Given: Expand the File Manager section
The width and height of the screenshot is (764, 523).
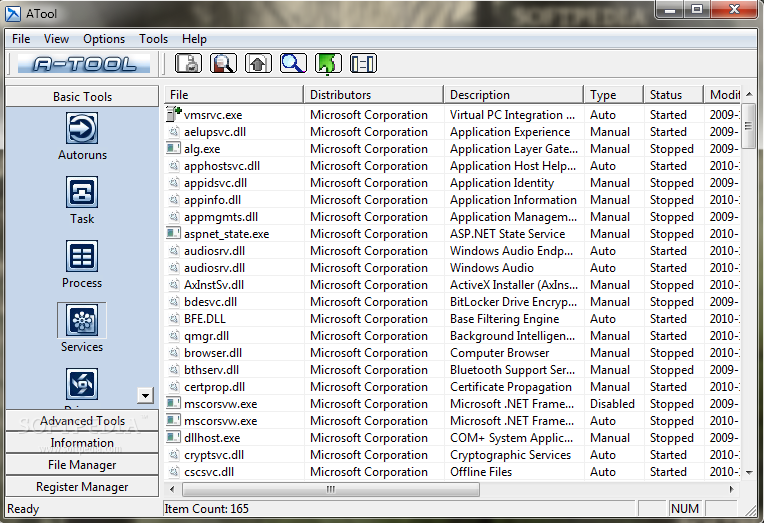Looking at the screenshot, I should click(82, 465).
